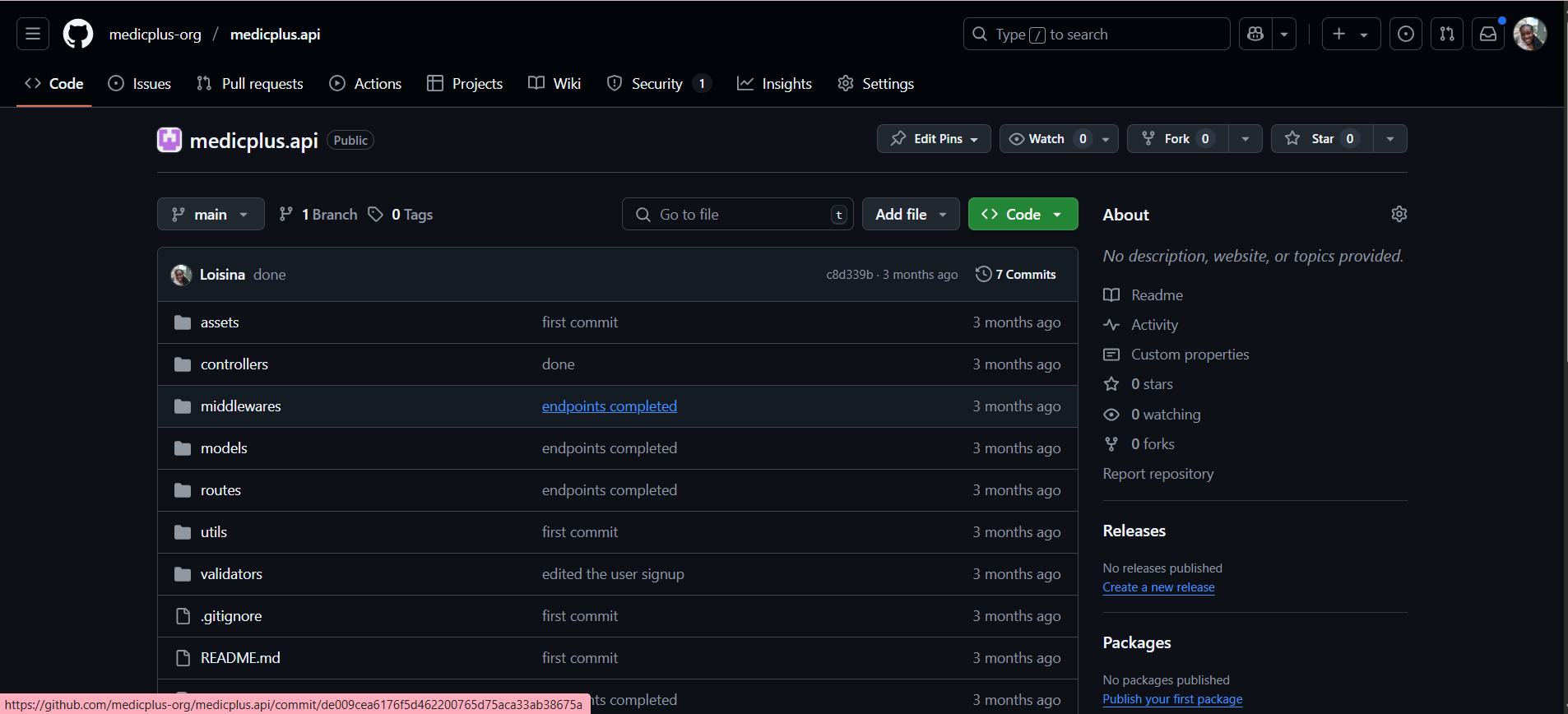Open latest commit message done
This screenshot has height=714, width=1568.
click(x=270, y=275)
